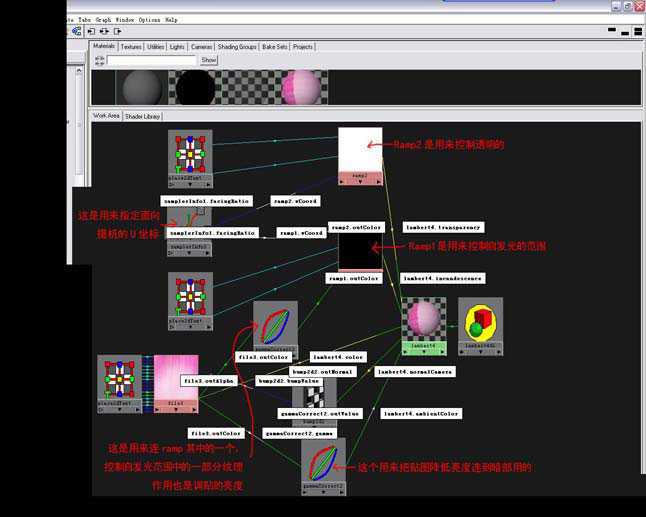Select the place2dTexture node attached to file3
Image resolution: width=646 pixels, height=517 pixels.
119,377
